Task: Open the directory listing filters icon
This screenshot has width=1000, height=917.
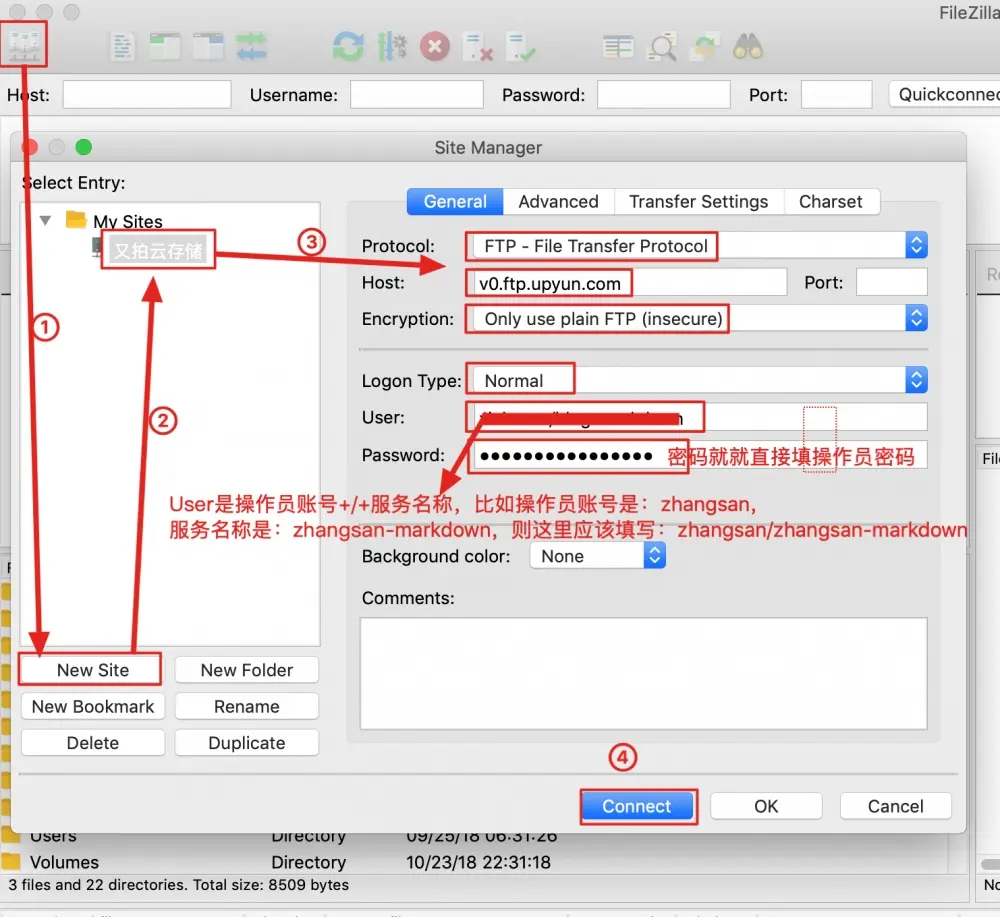Action: [618, 47]
